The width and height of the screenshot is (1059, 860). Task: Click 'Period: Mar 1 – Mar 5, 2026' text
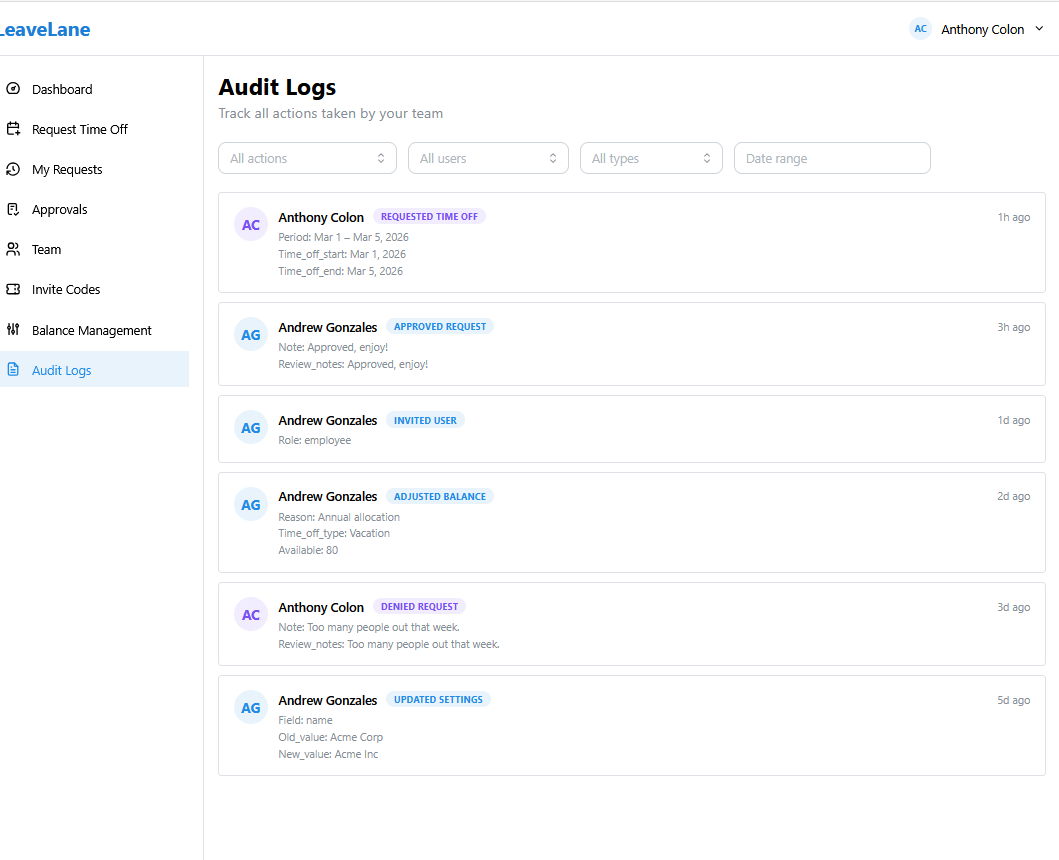click(x=343, y=237)
